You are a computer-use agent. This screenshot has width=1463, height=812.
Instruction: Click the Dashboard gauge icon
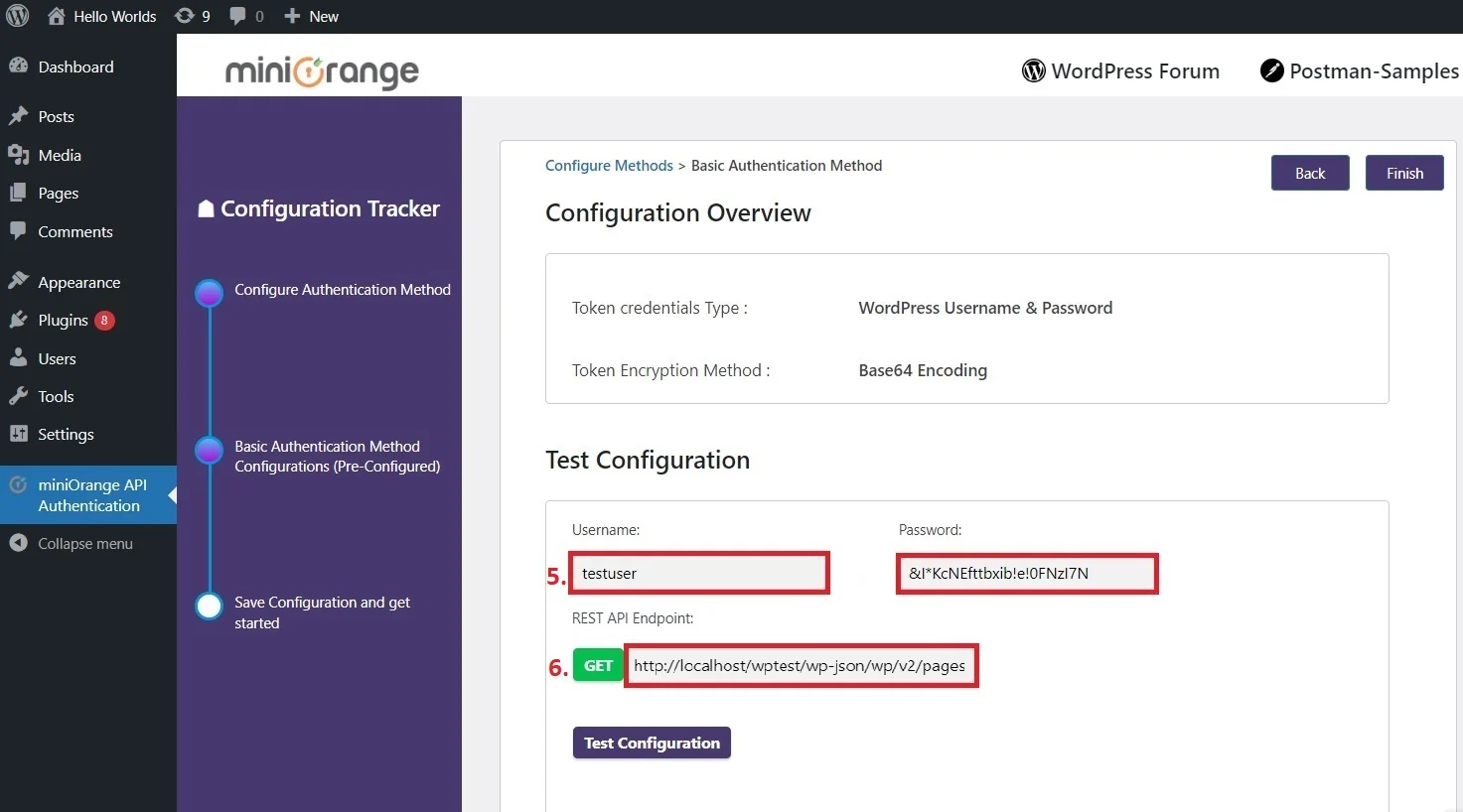tap(18, 67)
